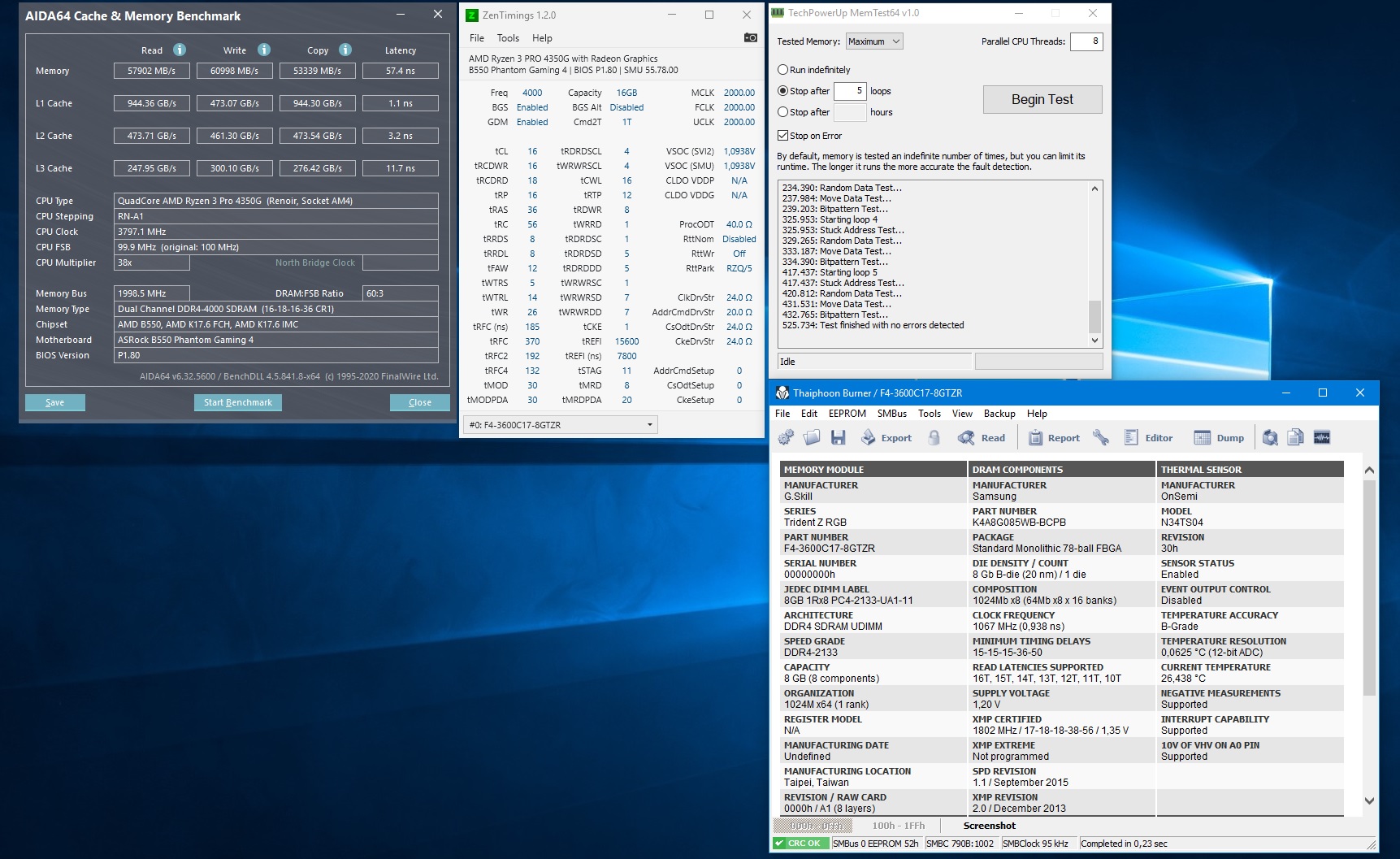This screenshot has height=859, width=1400.
Task: Open Thaiphoon Burner View menu
Action: coord(962,414)
